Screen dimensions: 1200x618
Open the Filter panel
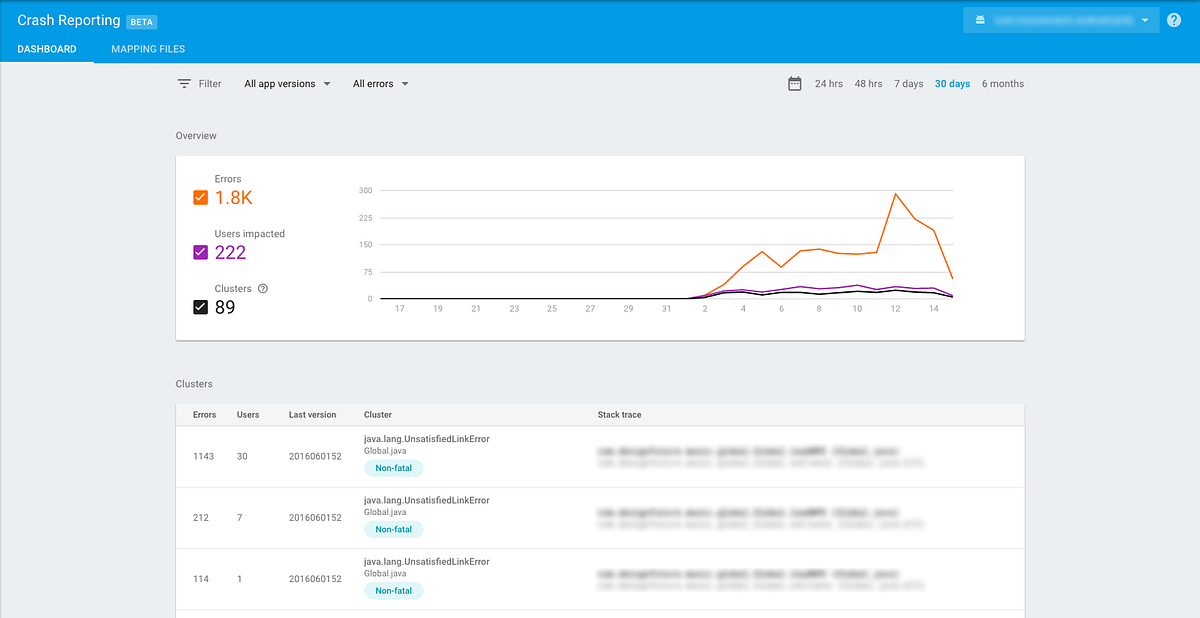coord(199,84)
